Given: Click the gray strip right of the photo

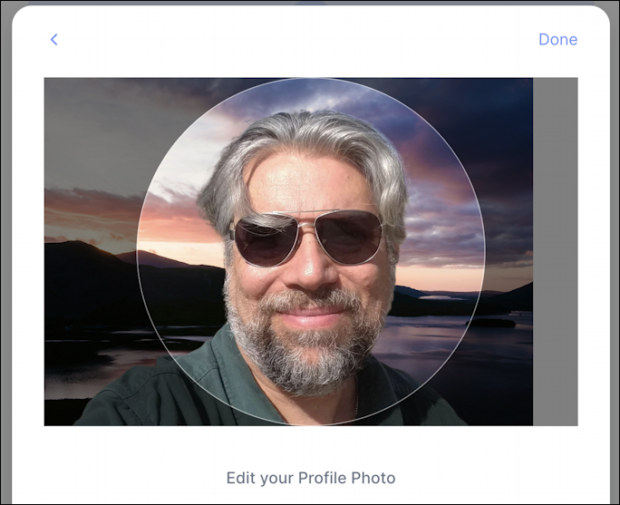Looking at the screenshot, I should click(555, 252).
